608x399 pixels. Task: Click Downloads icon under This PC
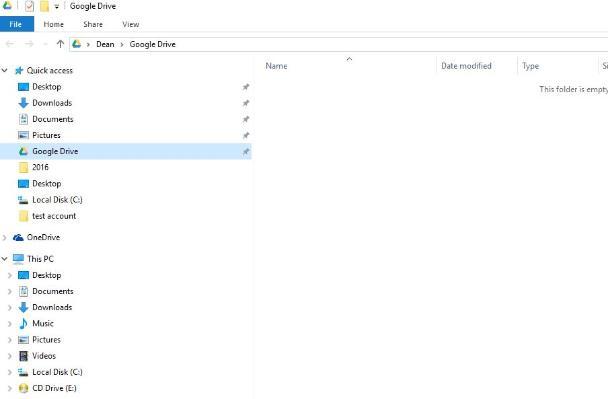coord(23,307)
